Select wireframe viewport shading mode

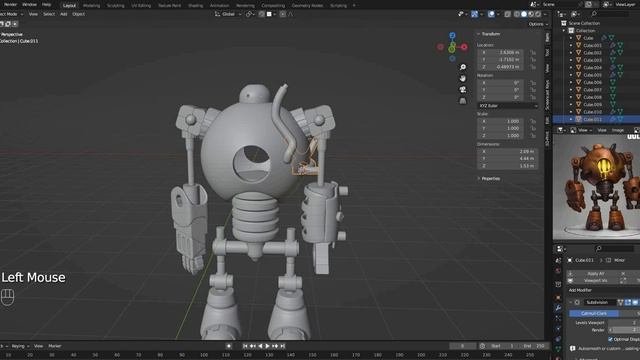[517, 14]
